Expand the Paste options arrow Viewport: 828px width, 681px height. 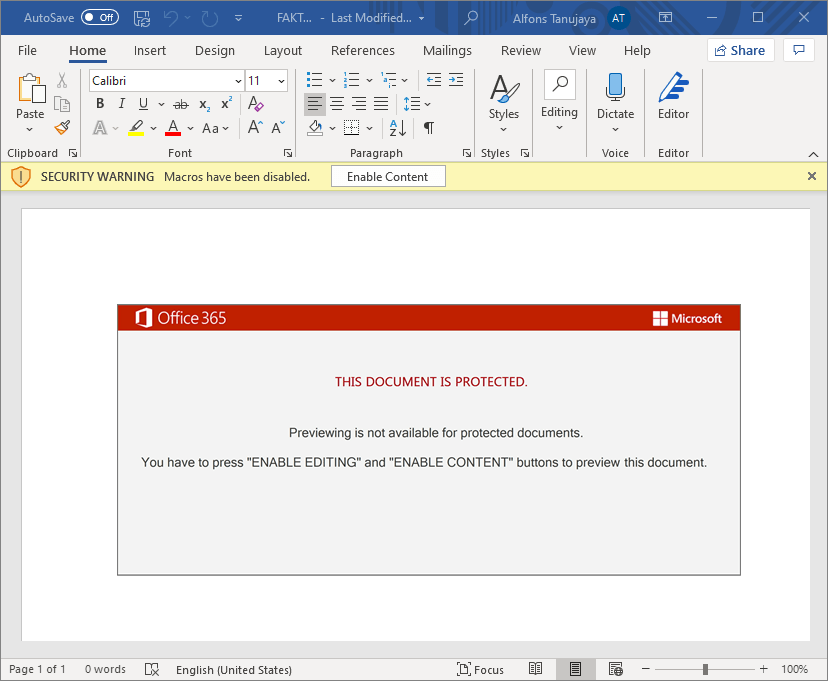tap(30, 130)
